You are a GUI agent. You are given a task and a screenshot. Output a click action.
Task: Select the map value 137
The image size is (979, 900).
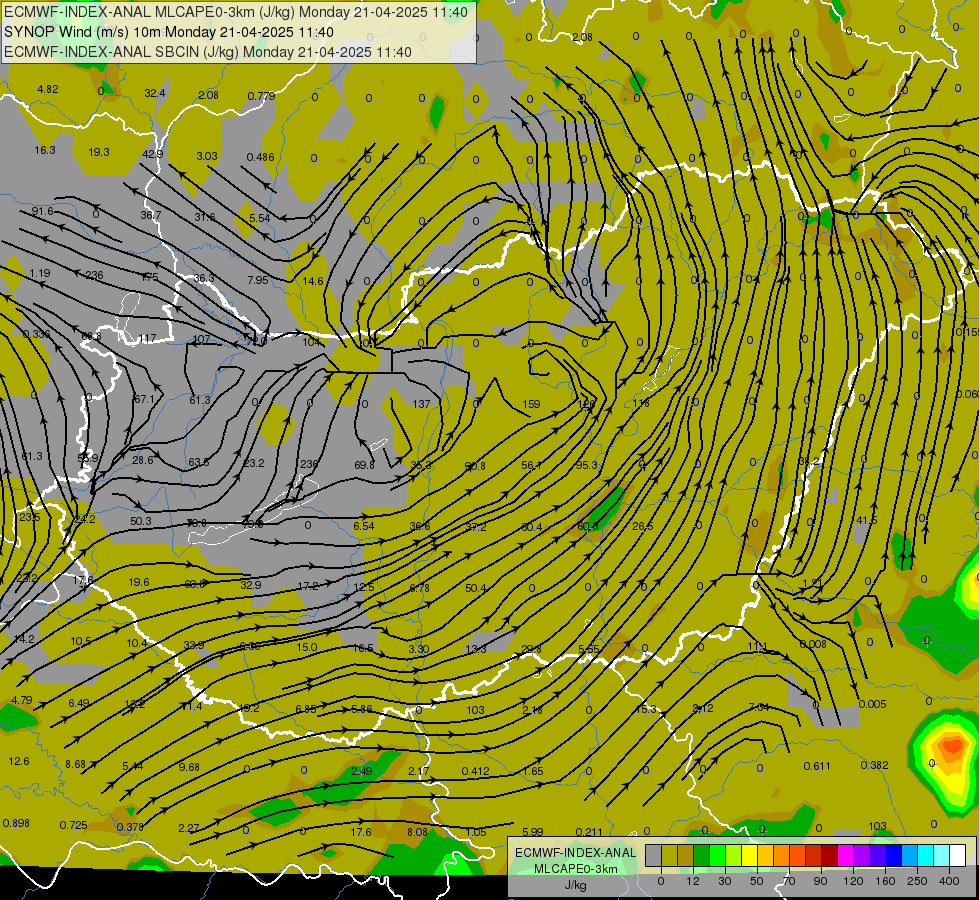(421, 404)
